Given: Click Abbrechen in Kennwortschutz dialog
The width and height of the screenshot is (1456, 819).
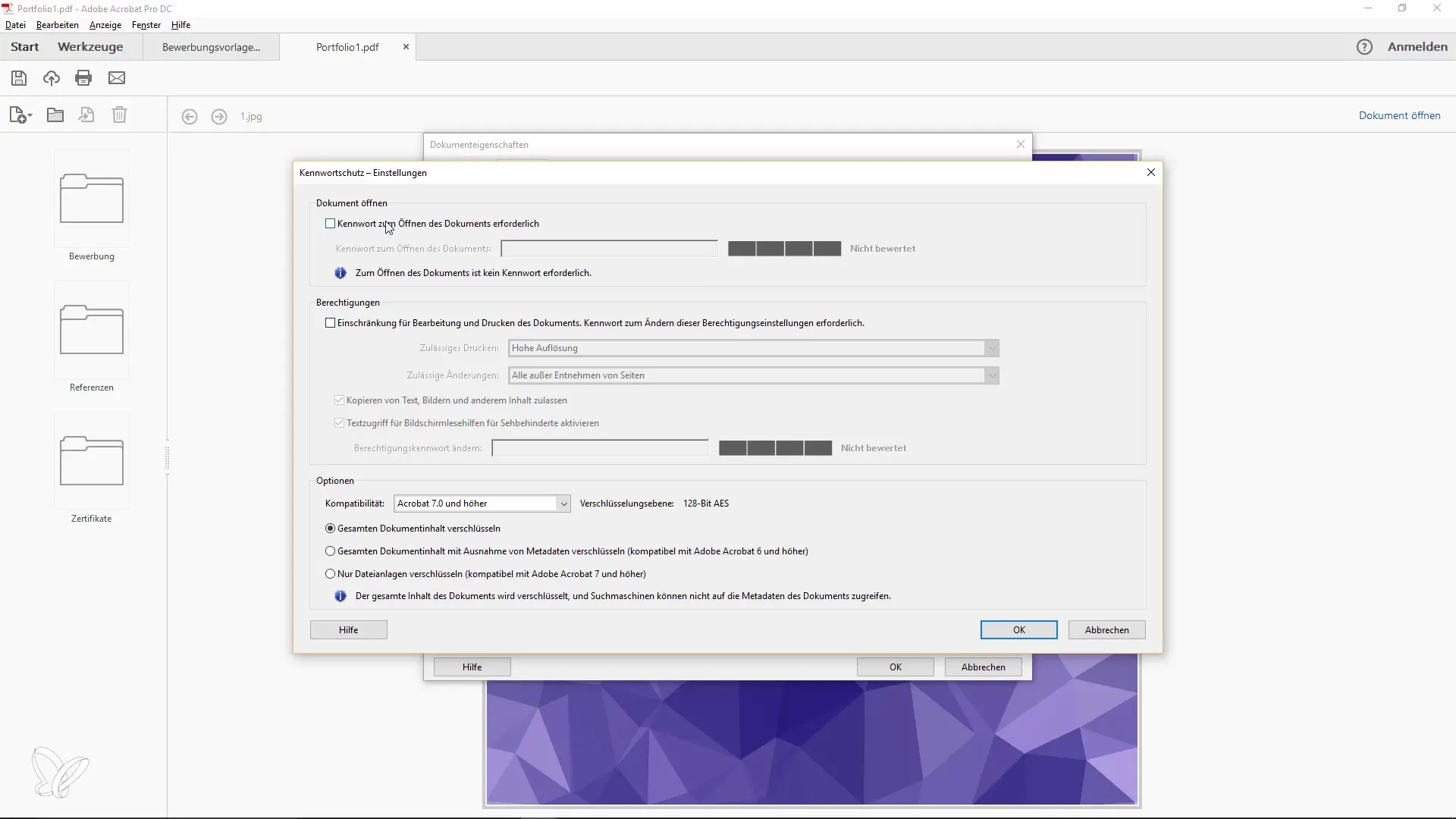Looking at the screenshot, I should point(1107,630).
